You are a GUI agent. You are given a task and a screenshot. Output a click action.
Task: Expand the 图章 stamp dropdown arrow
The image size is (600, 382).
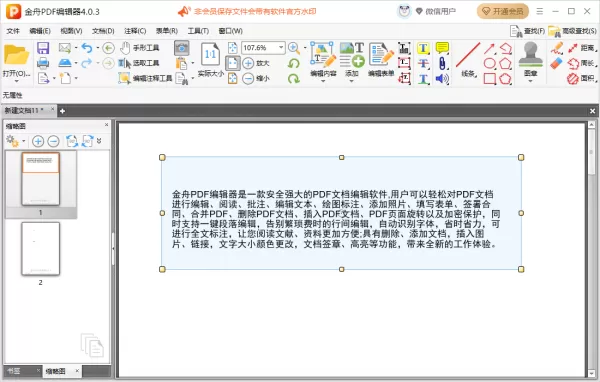(x=530, y=81)
